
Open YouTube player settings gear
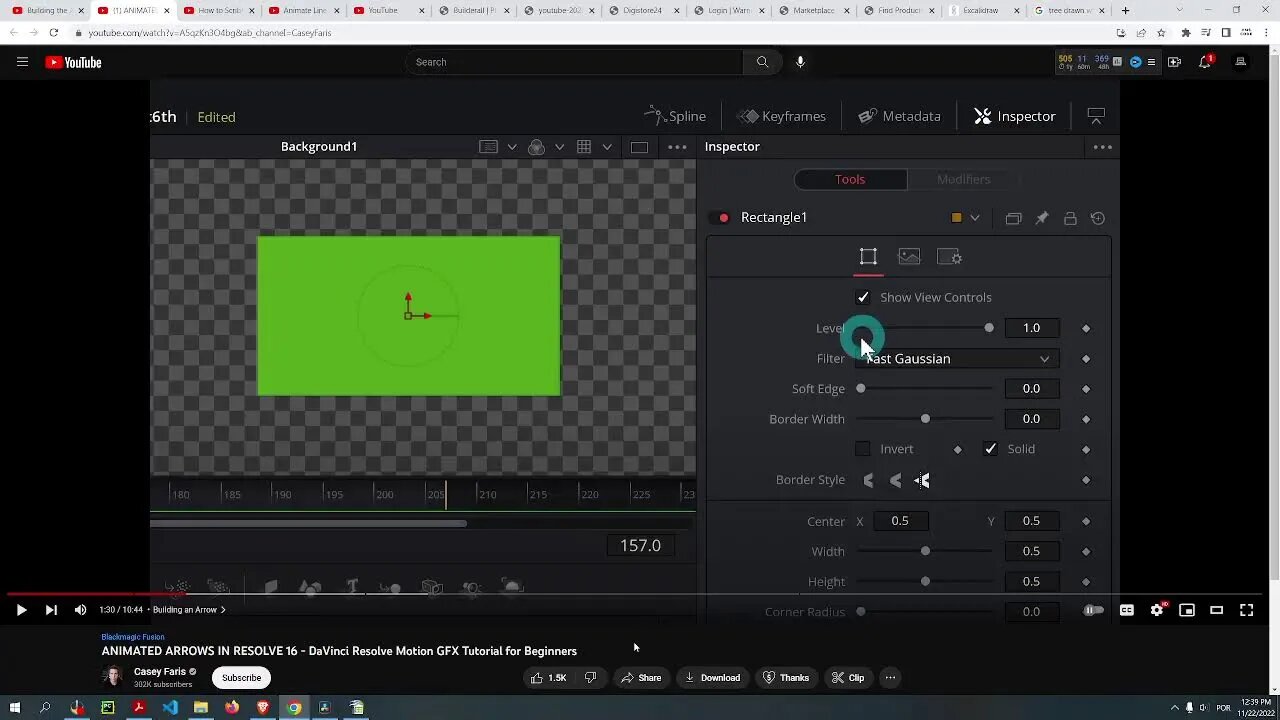(x=1157, y=610)
